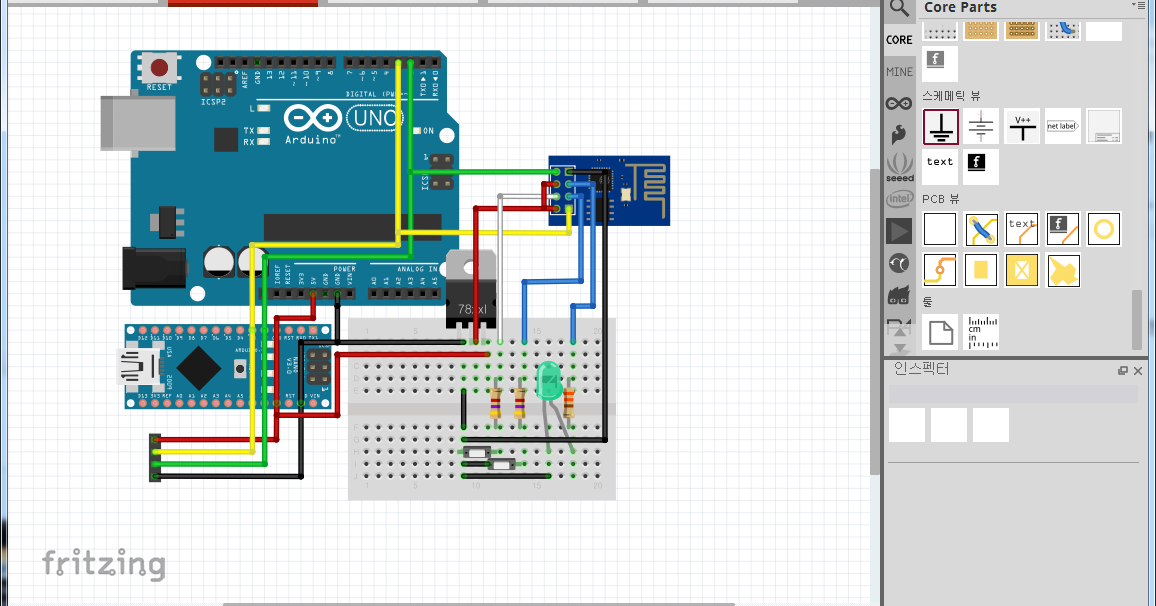
Task: Select the copper fill PCB part
Action: (1063, 270)
